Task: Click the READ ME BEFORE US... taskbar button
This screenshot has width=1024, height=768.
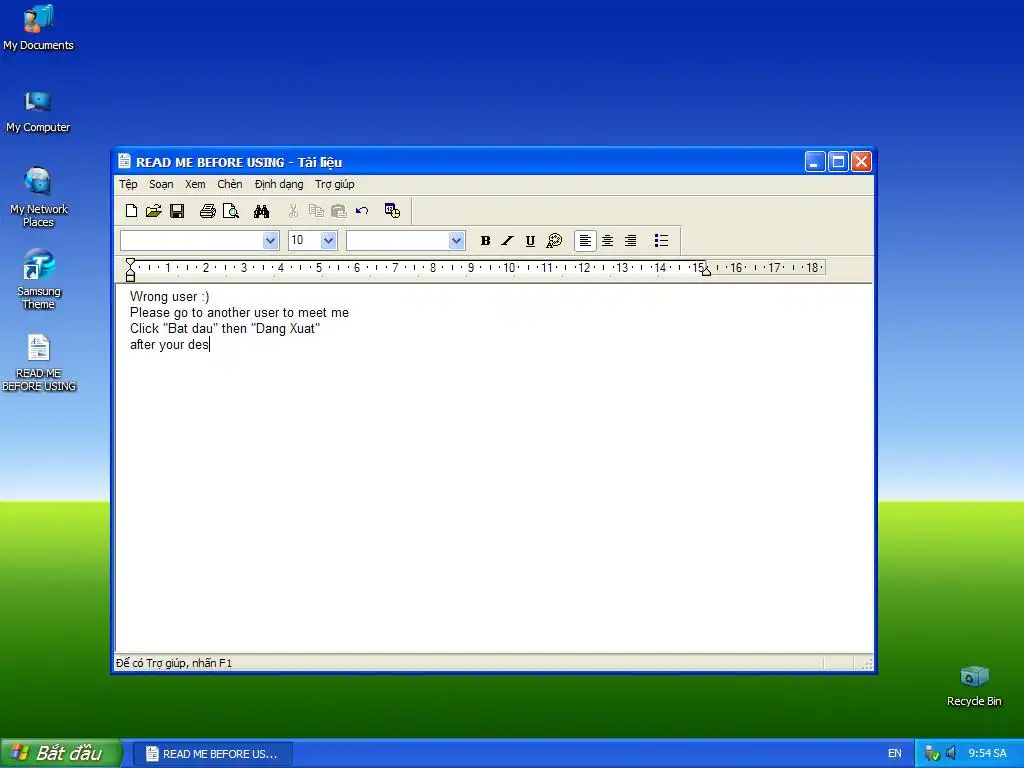Action: 213,754
